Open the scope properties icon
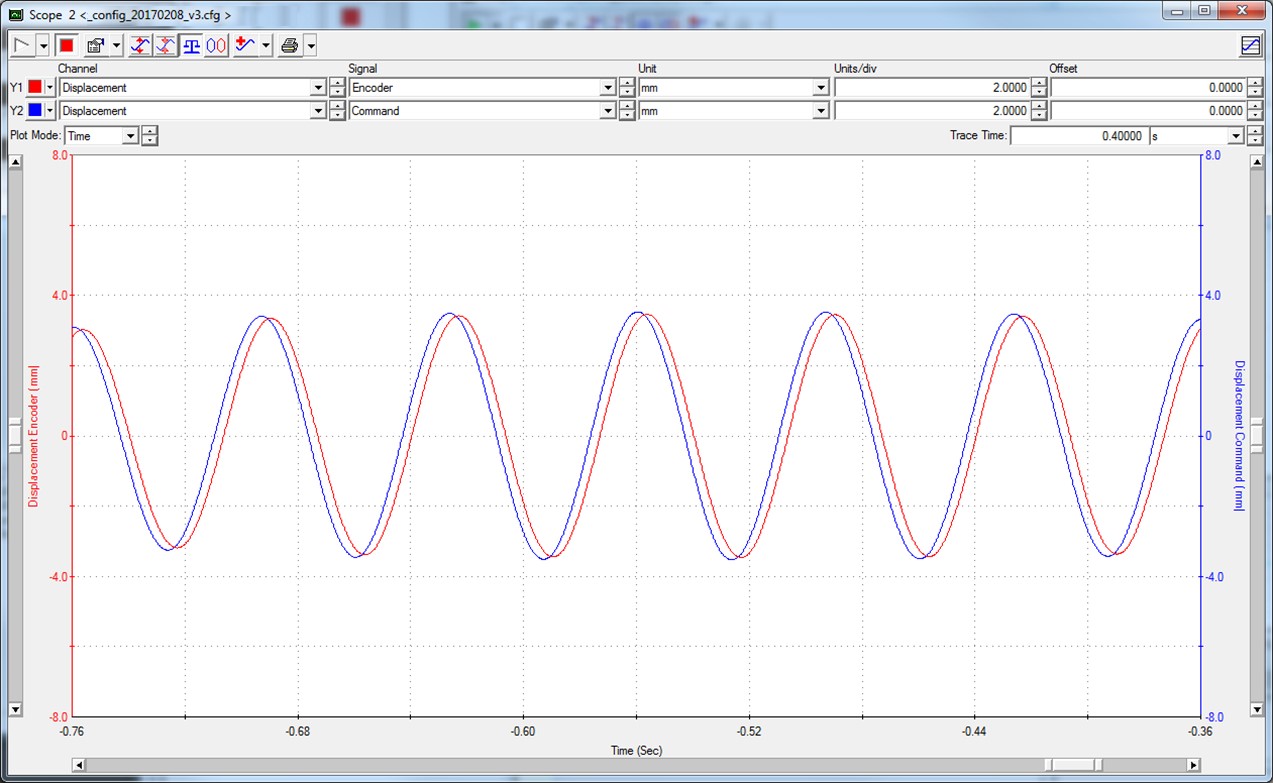The width and height of the screenshot is (1273, 783). click(x=96, y=45)
